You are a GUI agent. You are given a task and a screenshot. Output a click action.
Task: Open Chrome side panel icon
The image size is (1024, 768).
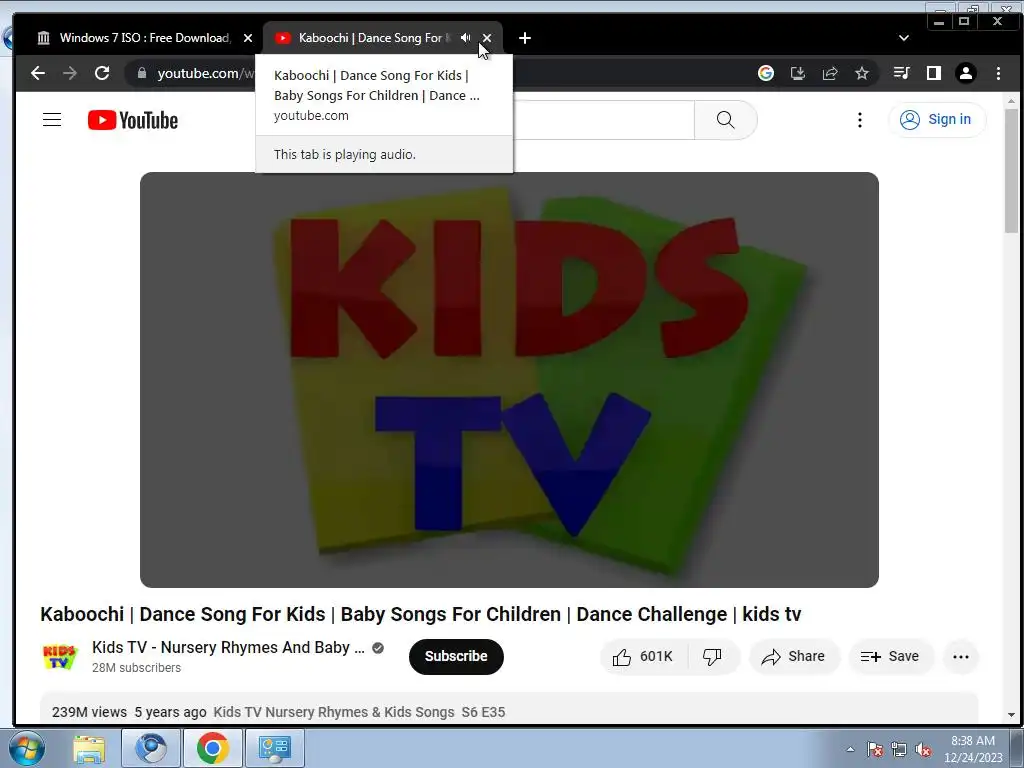pyautogui.click(x=934, y=73)
